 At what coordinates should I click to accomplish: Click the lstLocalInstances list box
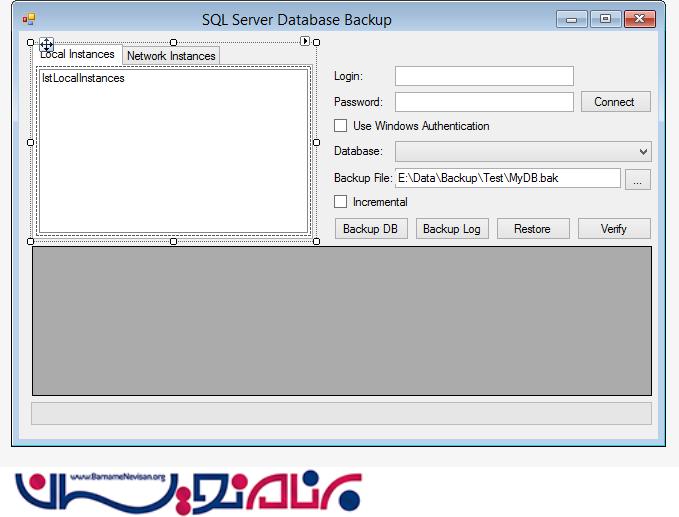coord(173,150)
